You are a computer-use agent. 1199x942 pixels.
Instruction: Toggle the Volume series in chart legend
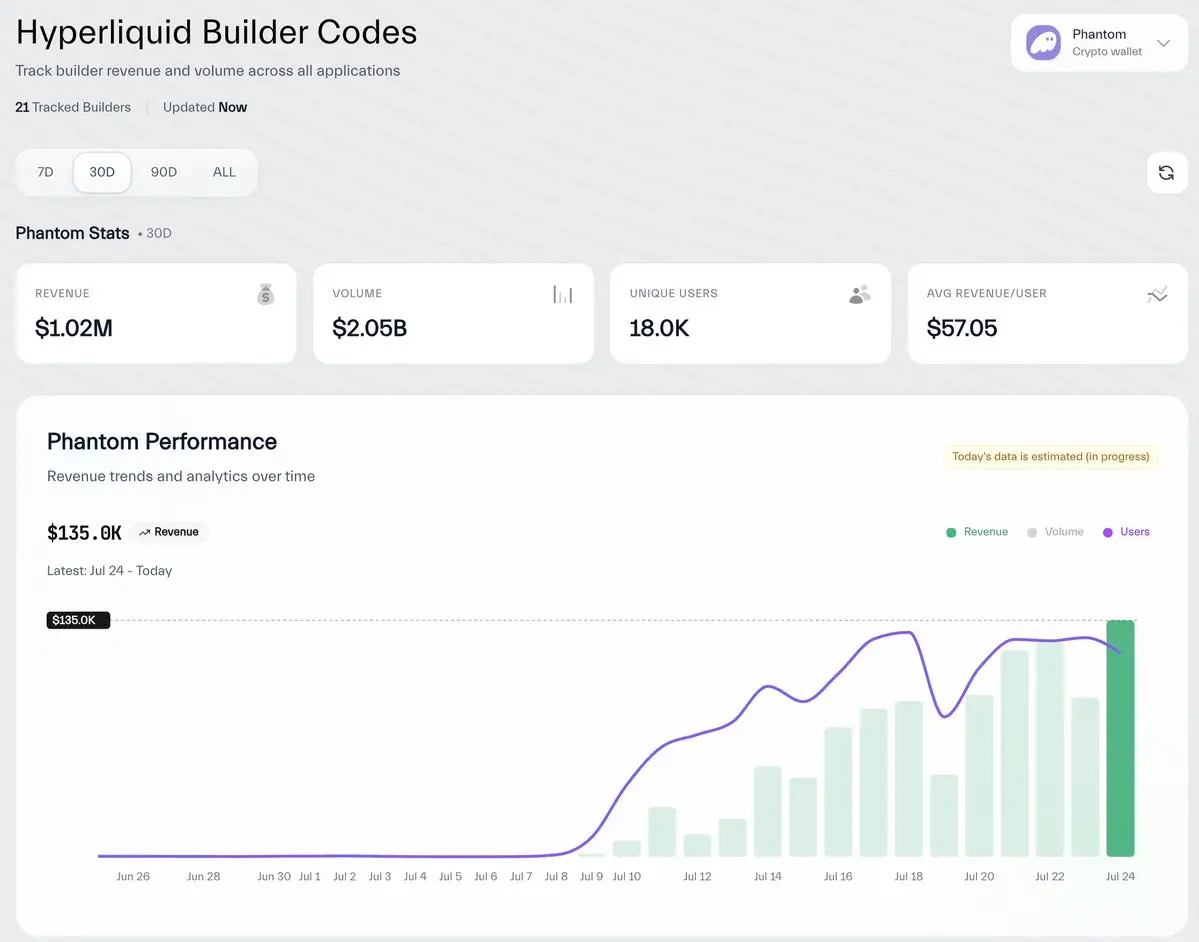[x=1055, y=532]
